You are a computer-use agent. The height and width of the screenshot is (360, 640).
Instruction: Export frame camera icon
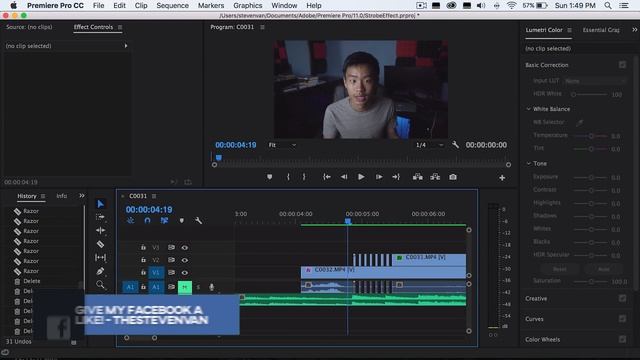point(453,177)
